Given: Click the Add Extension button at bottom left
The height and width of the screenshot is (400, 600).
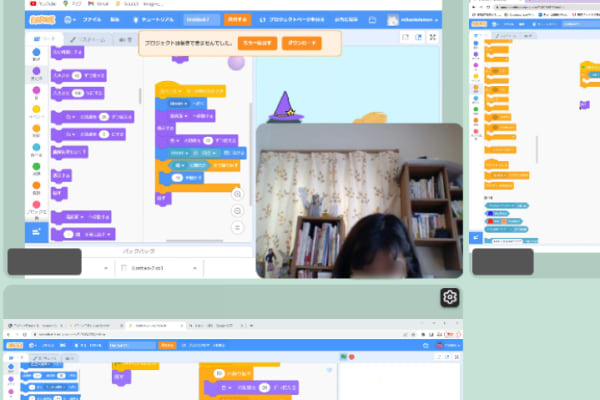Looking at the screenshot, I should coord(37,232).
